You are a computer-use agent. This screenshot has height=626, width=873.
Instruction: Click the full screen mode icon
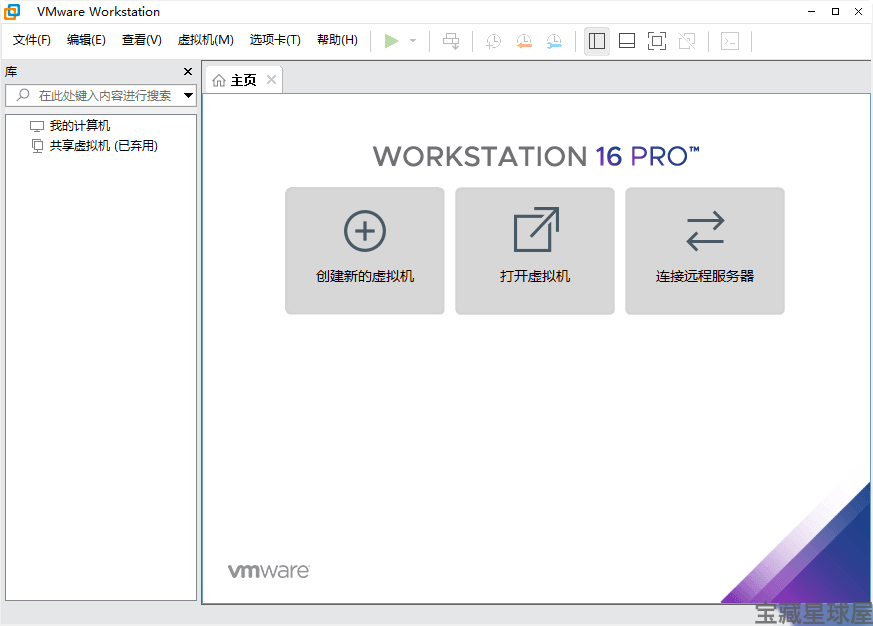click(x=657, y=41)
